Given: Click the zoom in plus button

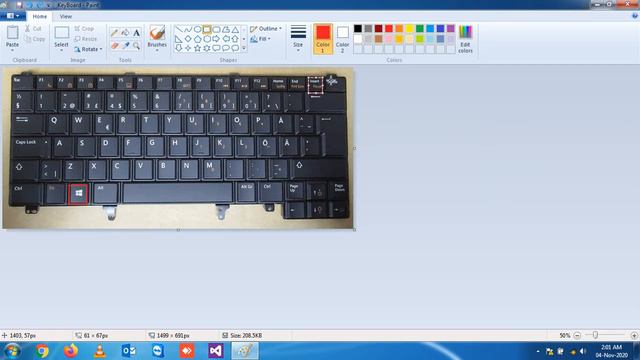Looking at the screenshot, I should pos(634,336).
